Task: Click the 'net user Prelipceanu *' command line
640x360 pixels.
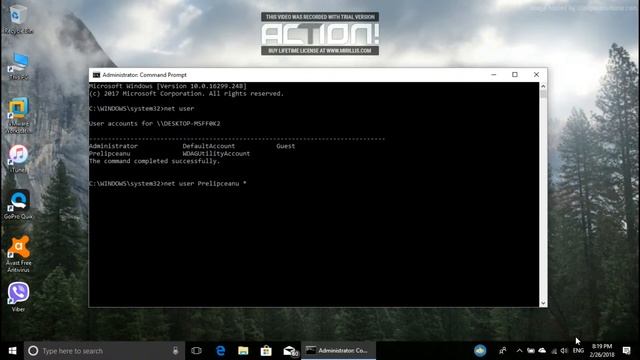Action: click(167, 184)
